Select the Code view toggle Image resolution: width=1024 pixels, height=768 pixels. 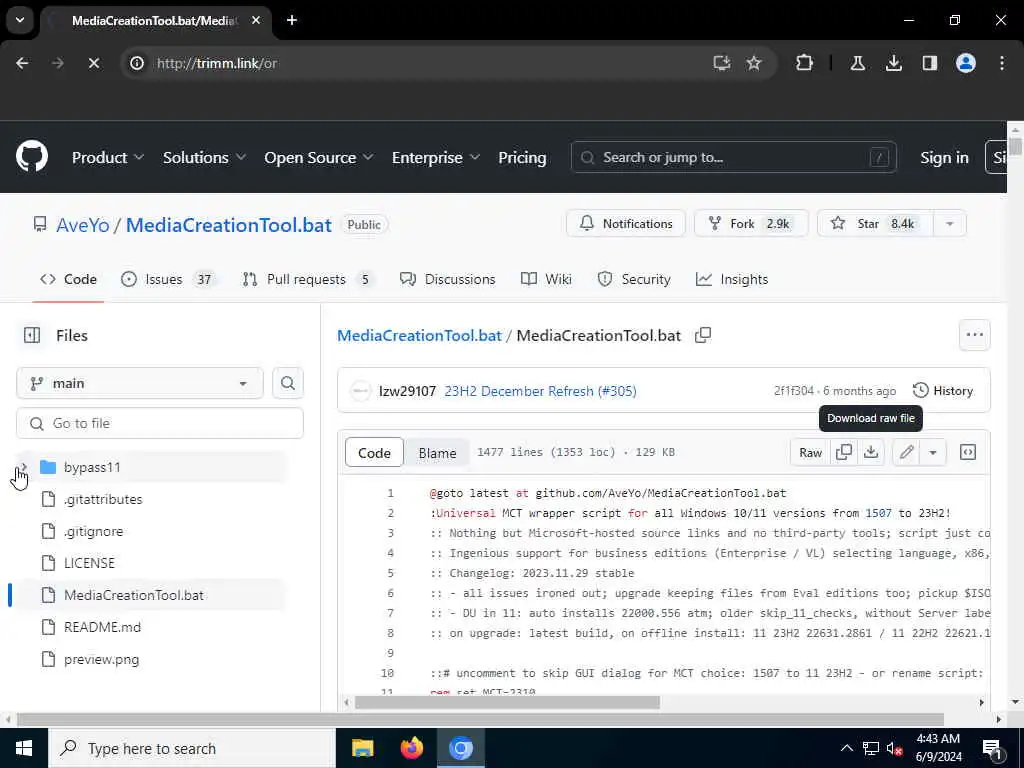(374, 453)
